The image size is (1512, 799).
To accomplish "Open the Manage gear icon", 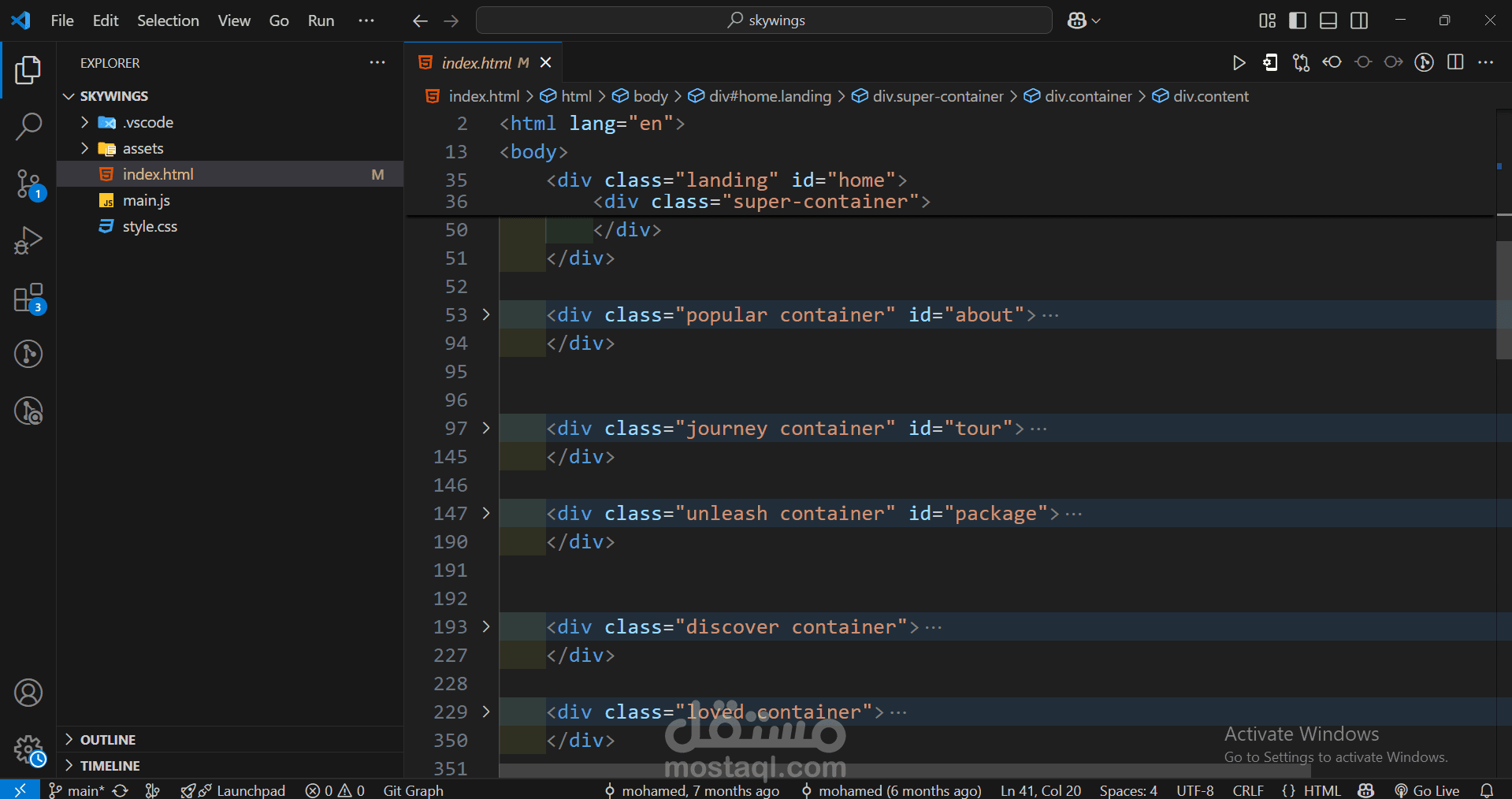I will coord(28,750).
